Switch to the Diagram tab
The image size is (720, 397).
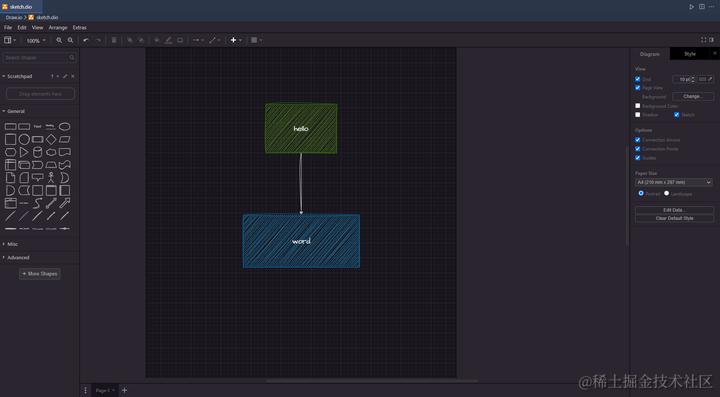pos(650,54)
